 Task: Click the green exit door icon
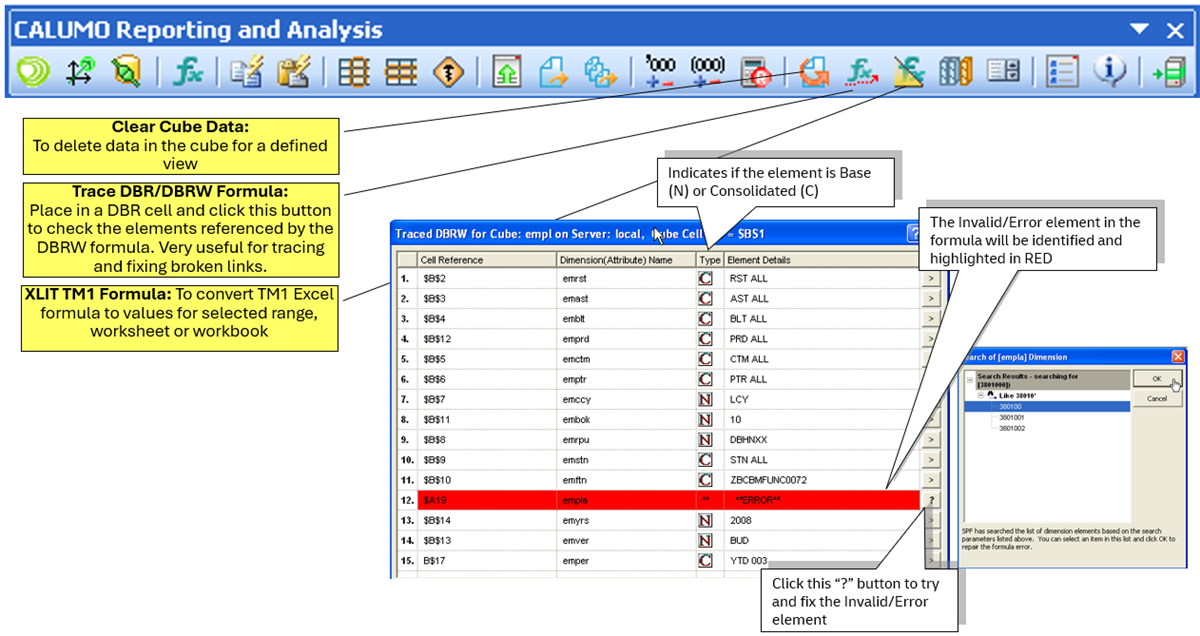1168,71
